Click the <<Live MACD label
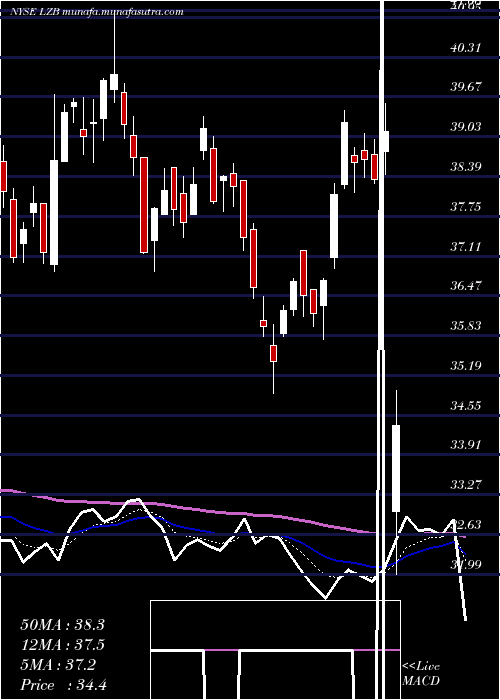The image size is (500, 700). pos(421,674)
